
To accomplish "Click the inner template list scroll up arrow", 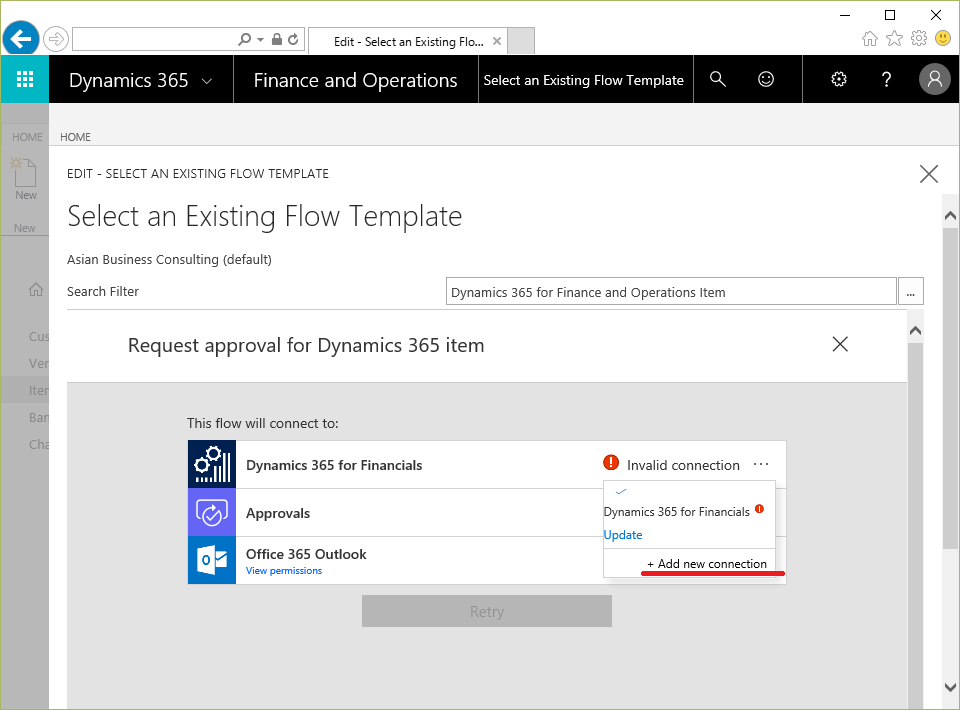I will 915,331.
